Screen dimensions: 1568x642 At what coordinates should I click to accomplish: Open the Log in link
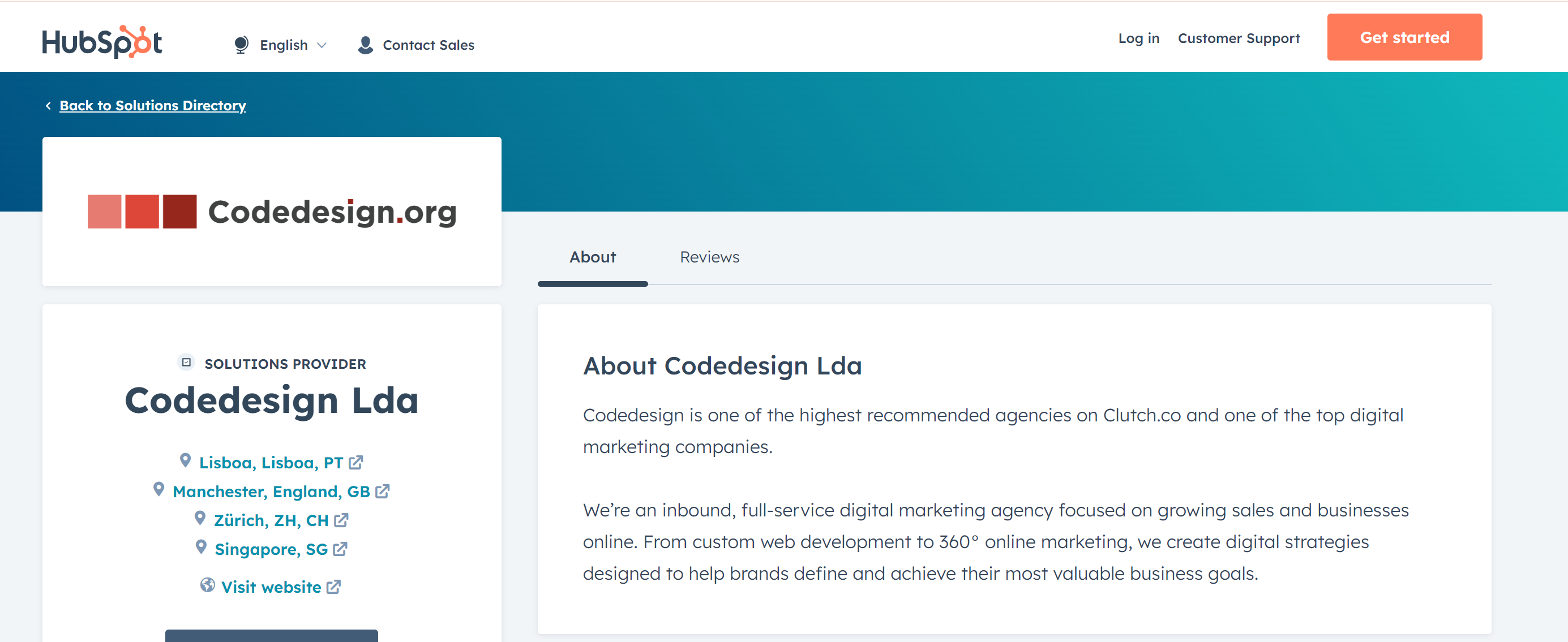1138,38
